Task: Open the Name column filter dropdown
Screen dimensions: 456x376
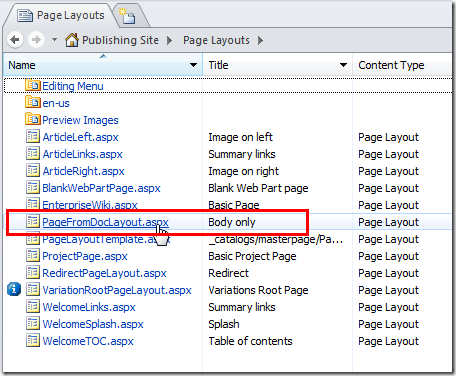Action: point(193,65)
